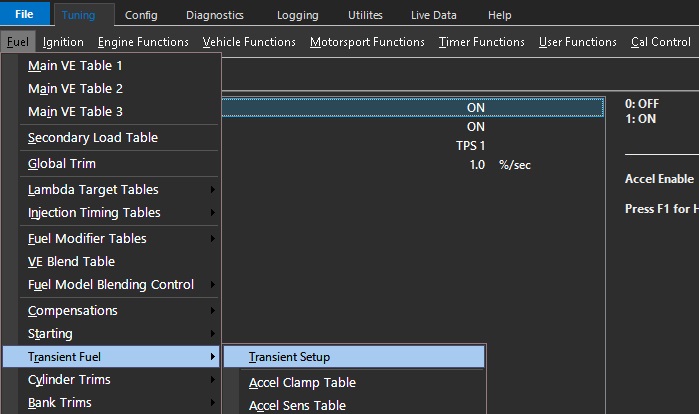Select the 1.0 %/sec value field
The width and height of the screenshot is (699, 414).
pyautogui.click(x=477, y=164)
